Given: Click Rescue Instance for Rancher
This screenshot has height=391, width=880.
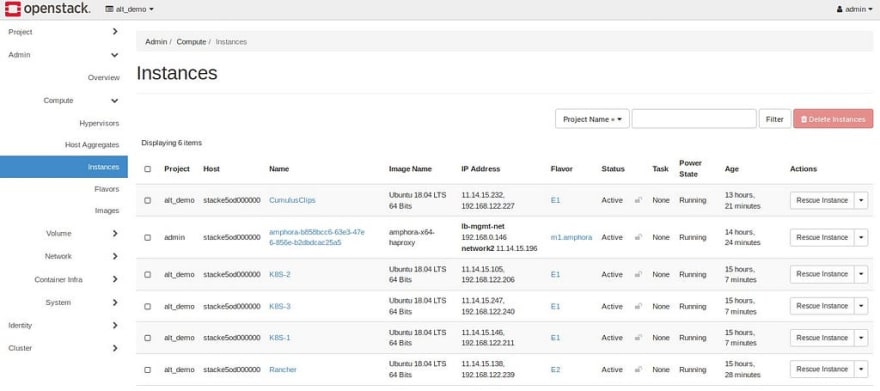Looking at the screenshot, I should coord(822,370).
